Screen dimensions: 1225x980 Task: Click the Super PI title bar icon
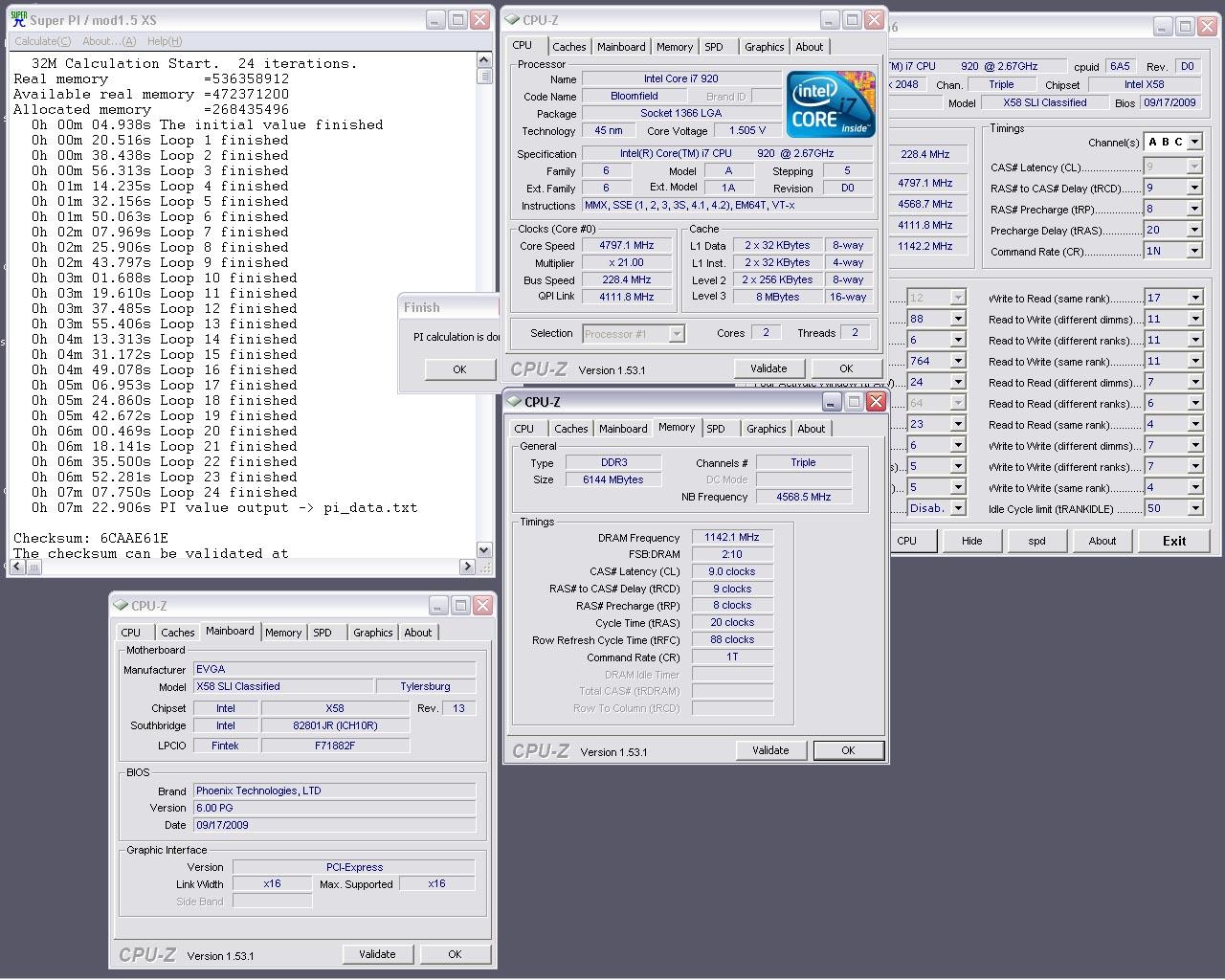tap(18, 19)
